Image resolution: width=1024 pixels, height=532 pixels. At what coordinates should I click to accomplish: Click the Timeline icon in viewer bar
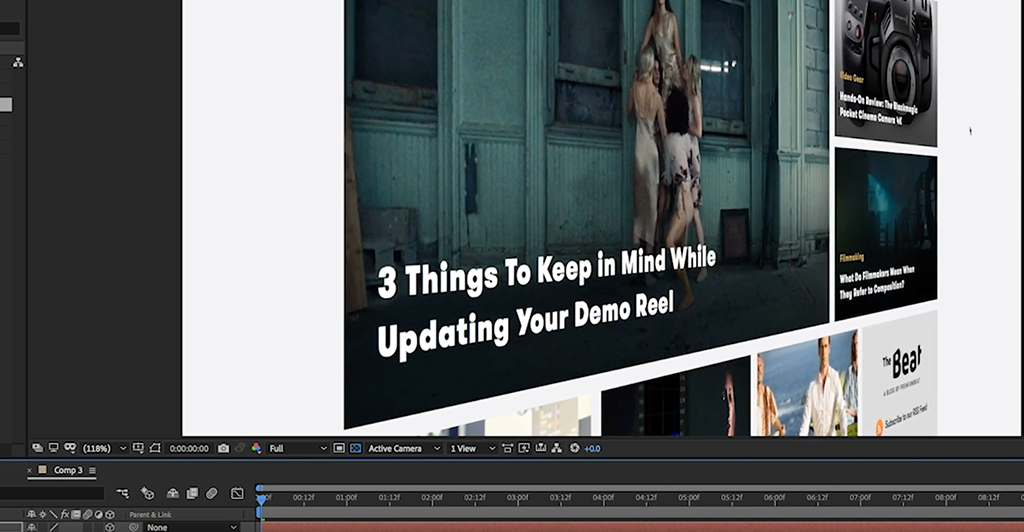[541, 448]
